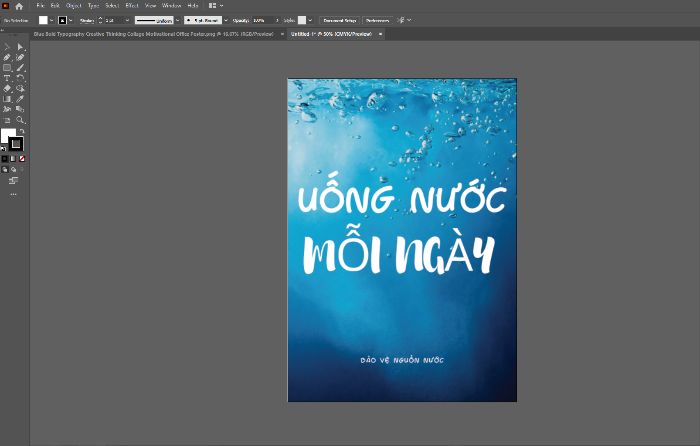Click the Document Setup button
This screenshot has height=446, width=700.
pyautogui.click(x=340, y=21)
